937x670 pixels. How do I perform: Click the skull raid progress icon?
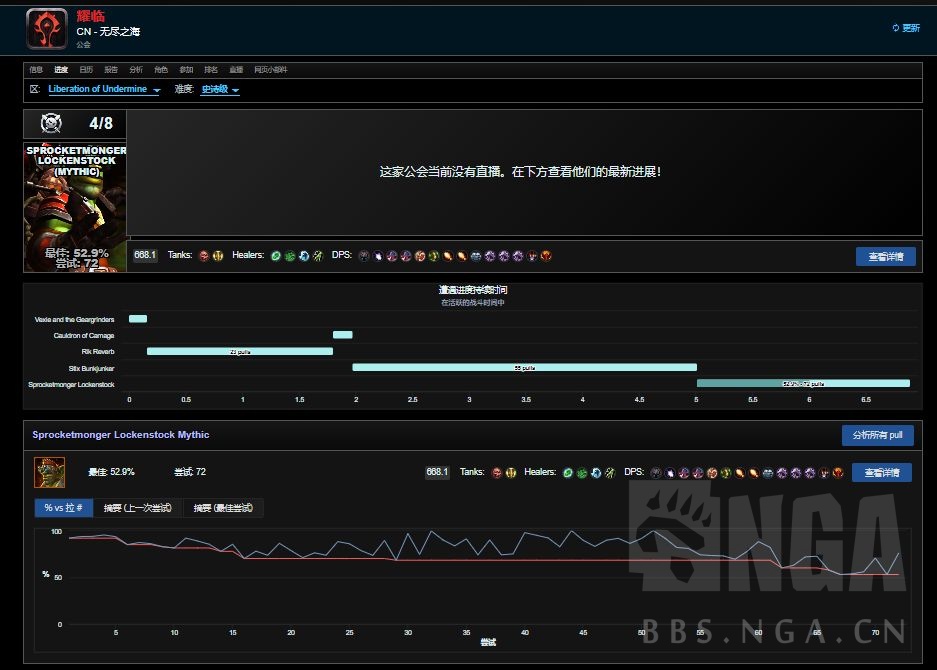51,124
